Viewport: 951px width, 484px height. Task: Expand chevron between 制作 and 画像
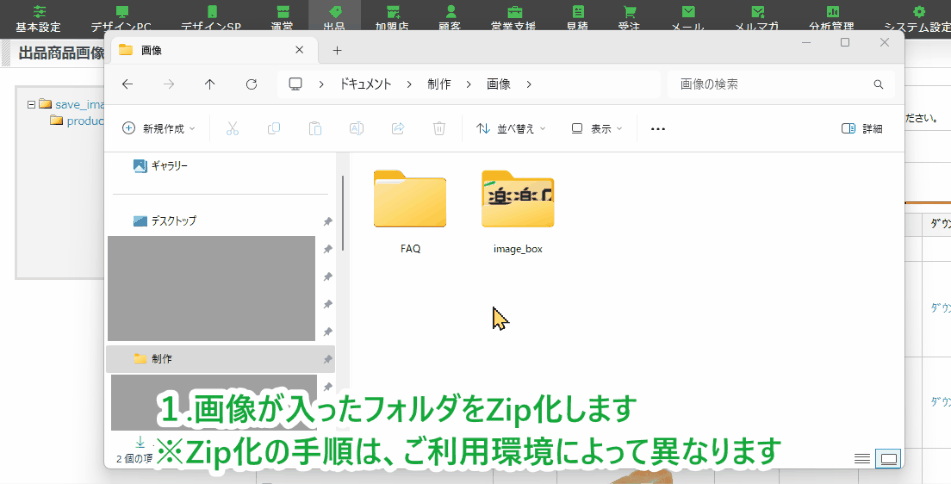click(x=469, y=84)
